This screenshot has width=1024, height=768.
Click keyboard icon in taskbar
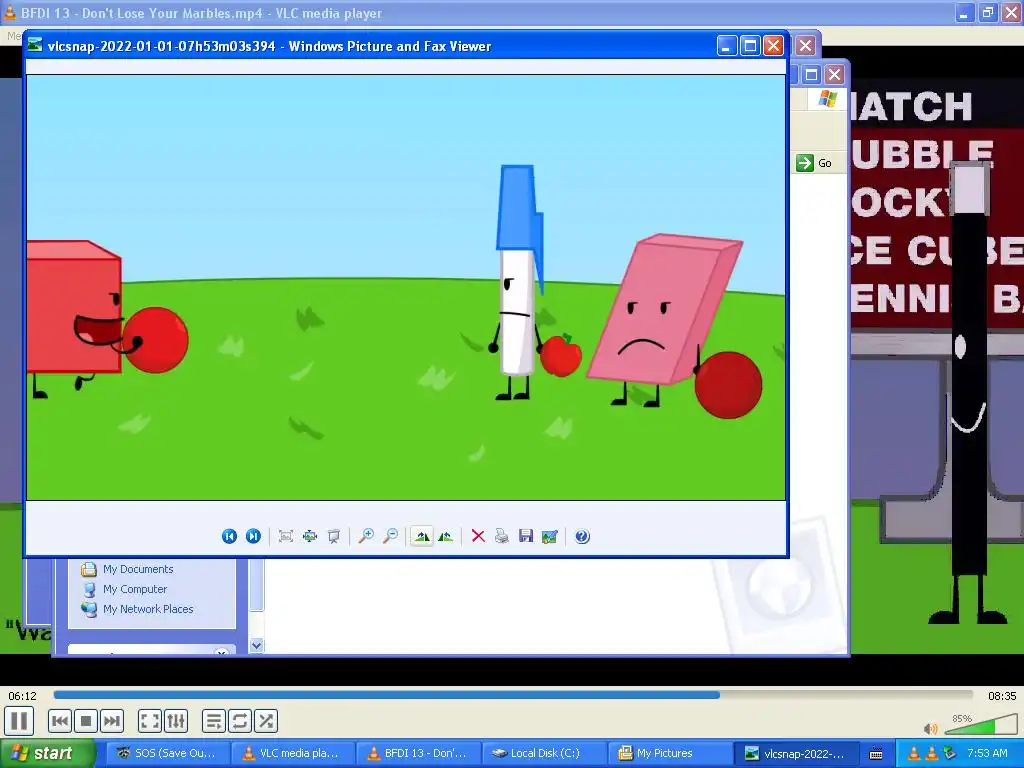876,754
